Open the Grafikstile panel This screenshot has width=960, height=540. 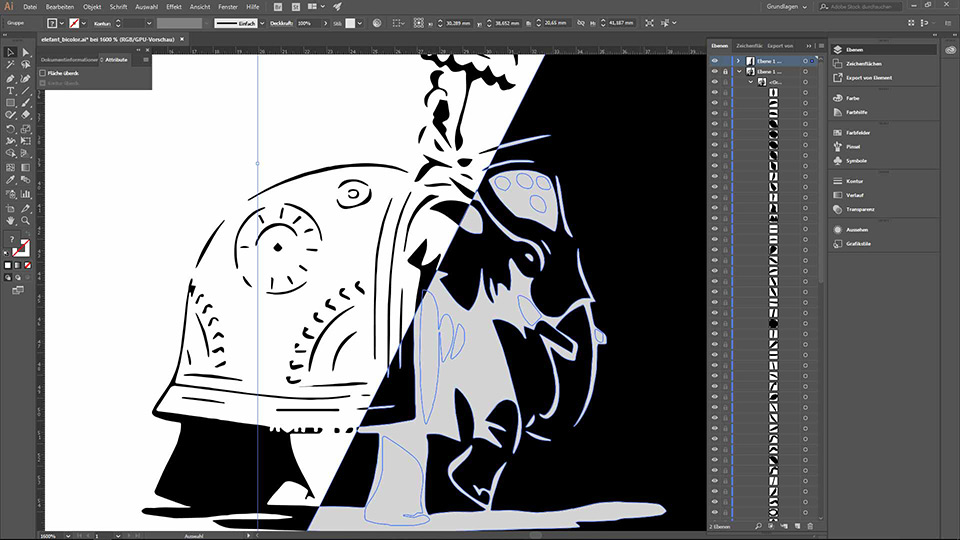coord(858,244)
